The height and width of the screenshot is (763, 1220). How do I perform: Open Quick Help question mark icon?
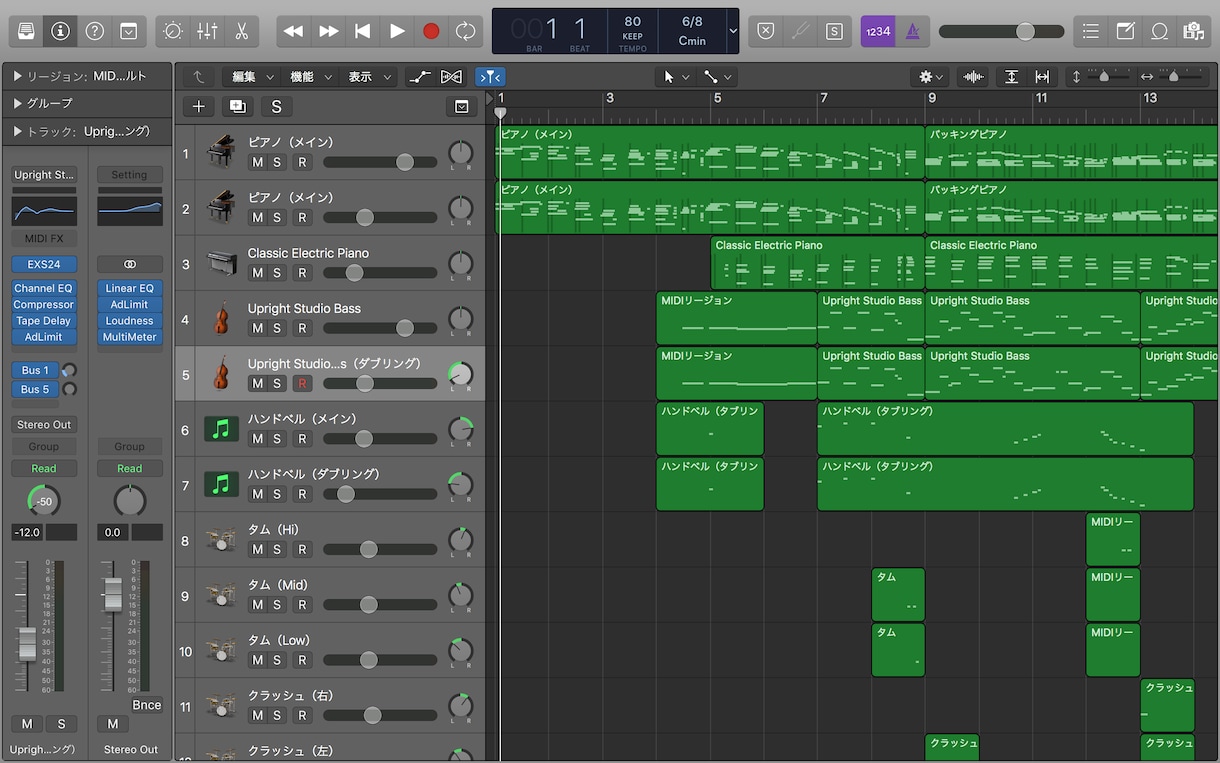(x=94, y=31)
